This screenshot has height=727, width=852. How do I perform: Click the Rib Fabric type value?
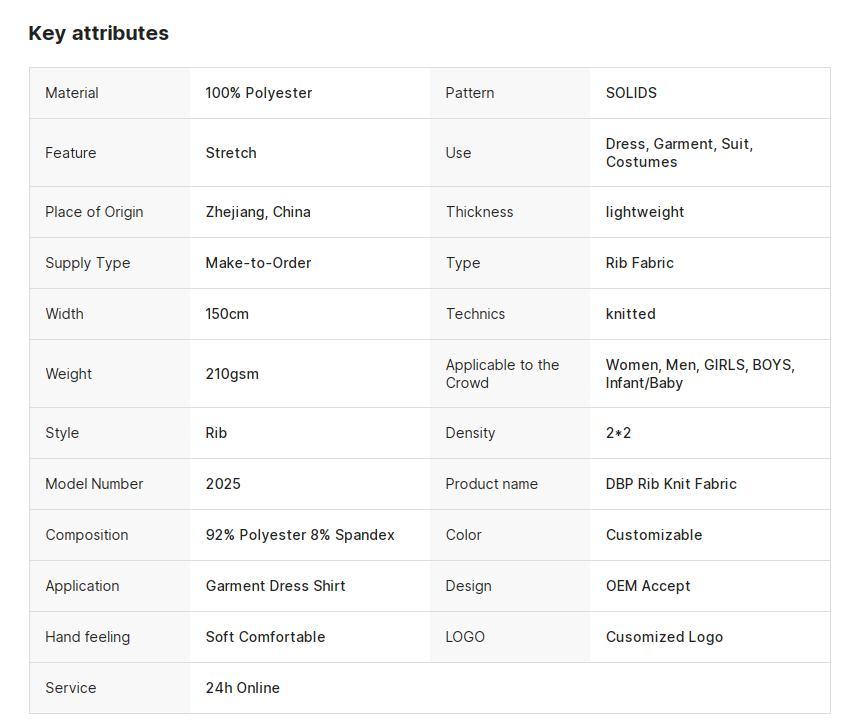640,263
